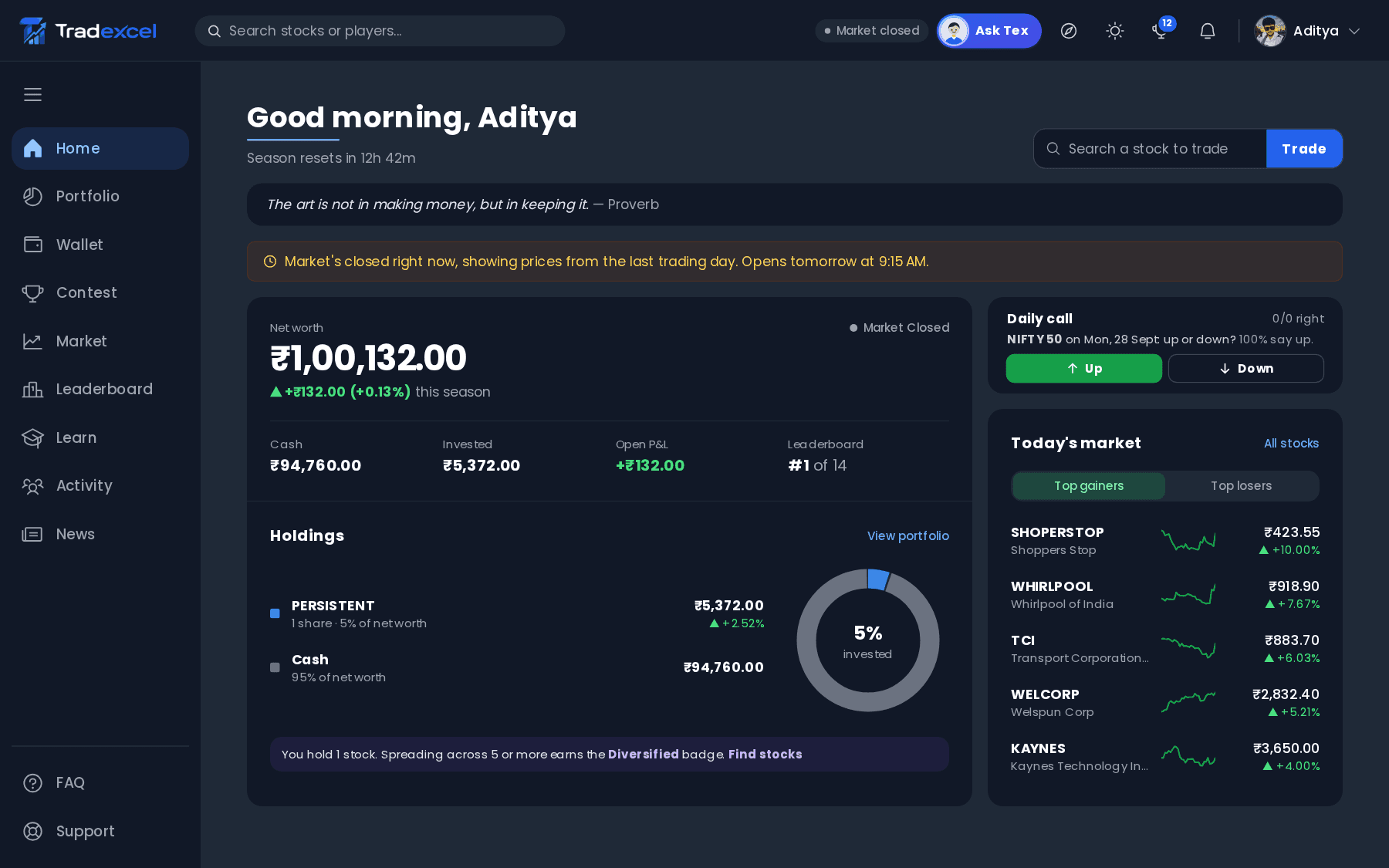This screenshot has height=868, width=1389.
Task: Open the Contest page
Action: point(100,292)
